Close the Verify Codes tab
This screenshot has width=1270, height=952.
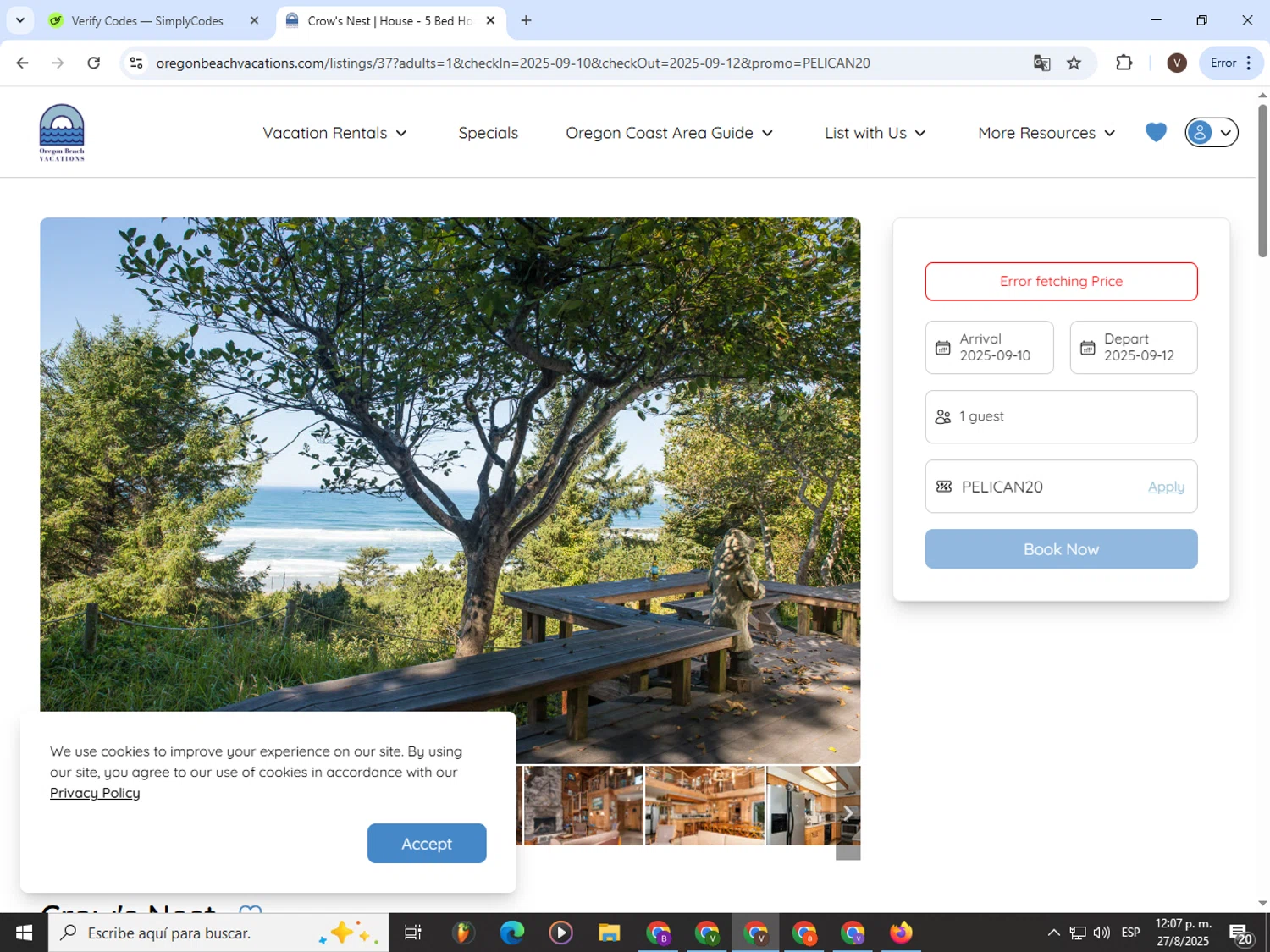pyautogui.click(x=254, y=21)
